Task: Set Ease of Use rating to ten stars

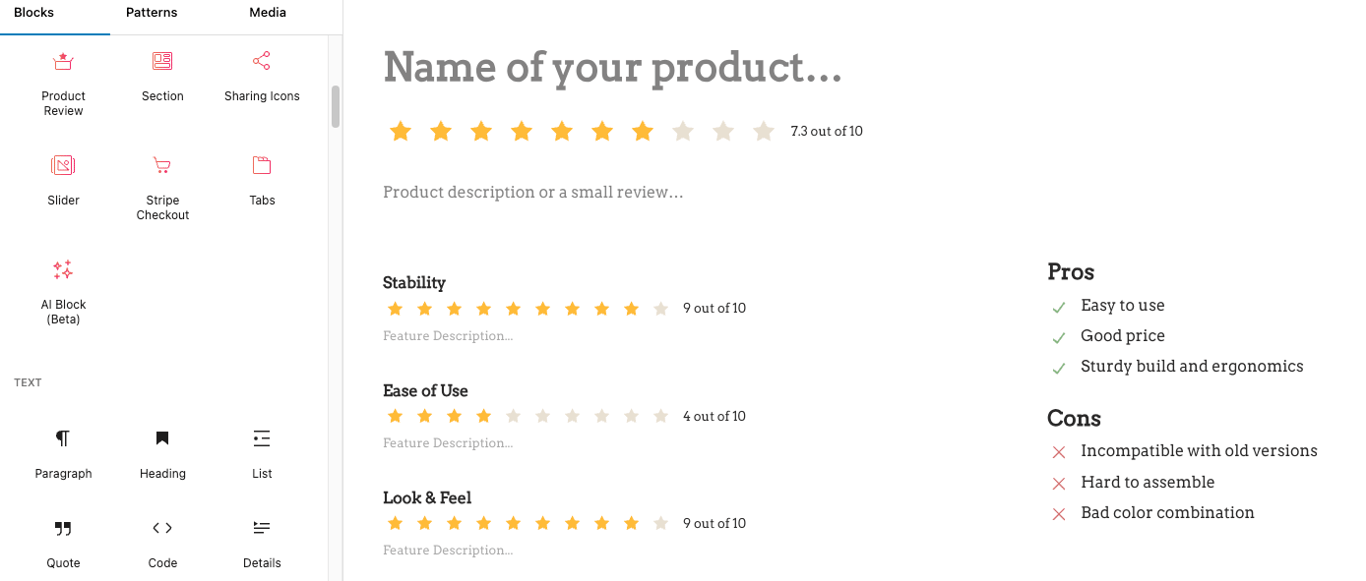Action: [x=660, y=415]
